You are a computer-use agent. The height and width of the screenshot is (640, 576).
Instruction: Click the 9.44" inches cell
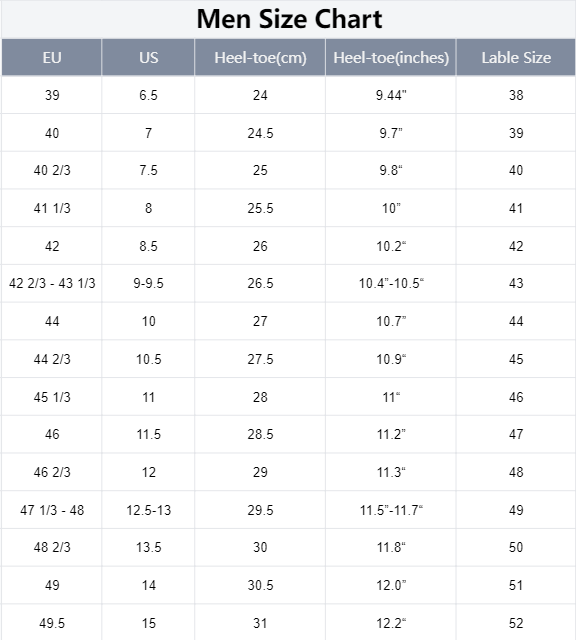[391, 95]
